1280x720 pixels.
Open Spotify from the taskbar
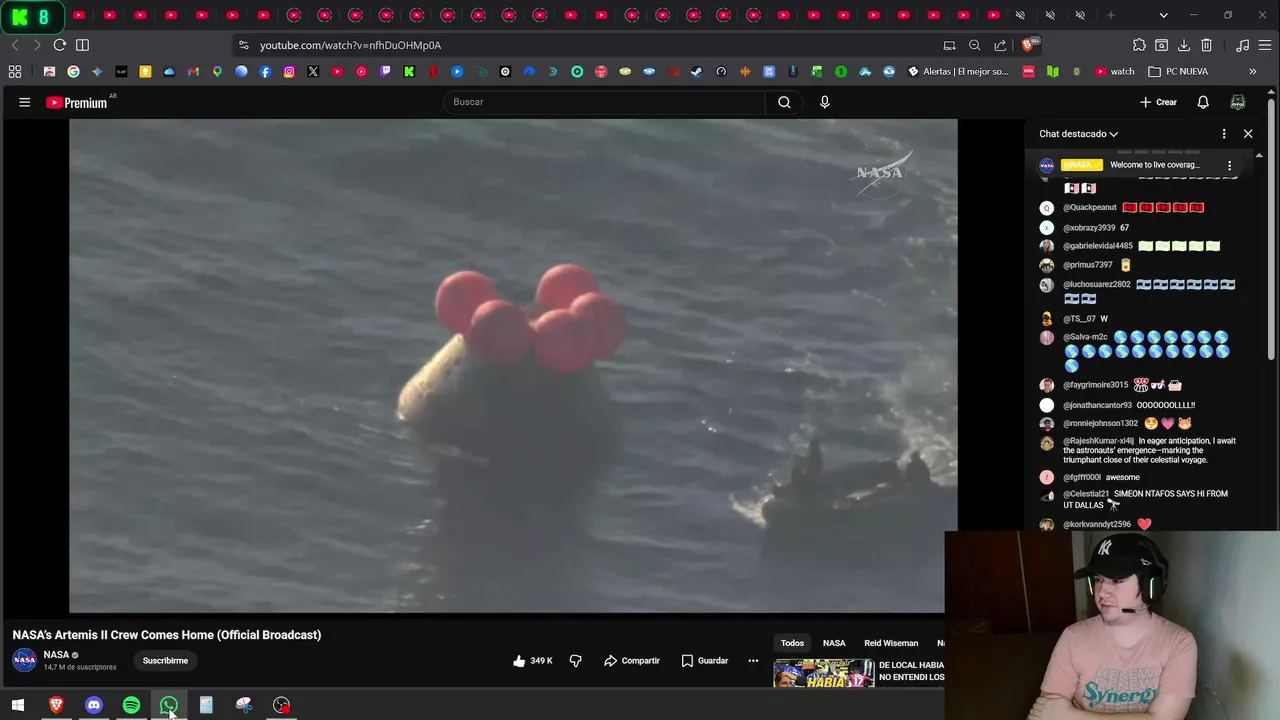[131, 705]
